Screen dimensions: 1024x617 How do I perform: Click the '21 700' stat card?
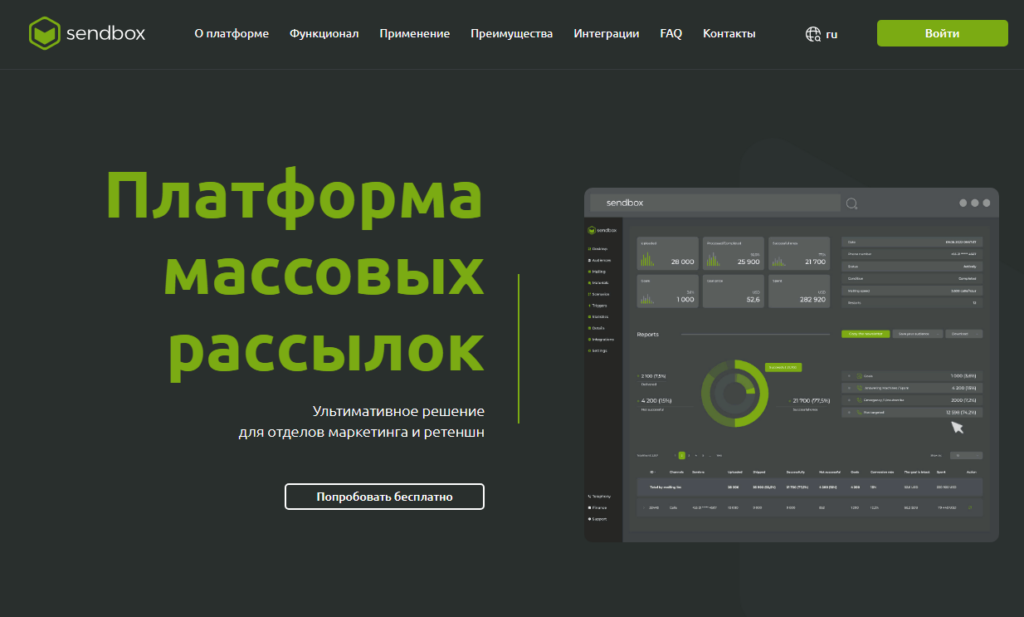click(x=799, y=253)
